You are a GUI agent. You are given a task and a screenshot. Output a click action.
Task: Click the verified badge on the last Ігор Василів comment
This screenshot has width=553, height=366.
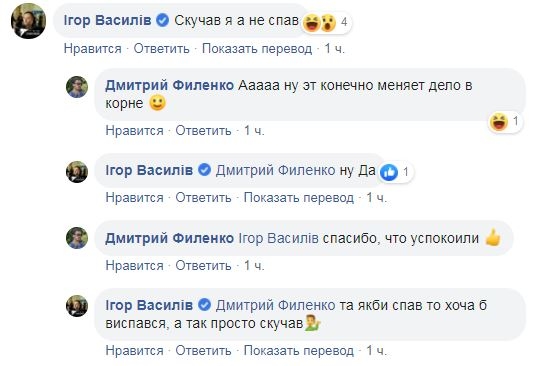(204, 305)
